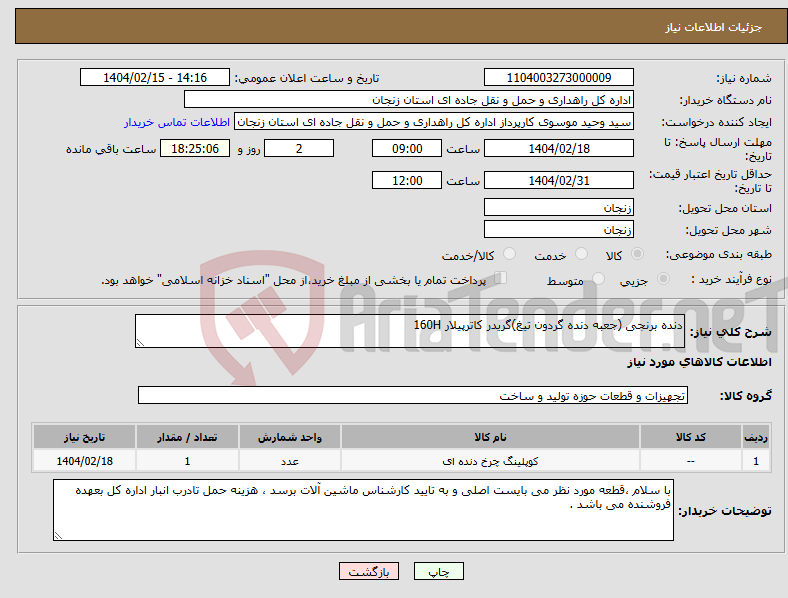The width and height of the screenshot is (788, 598).
Task: Click the کد کالا column header
Action: point(691,437)
